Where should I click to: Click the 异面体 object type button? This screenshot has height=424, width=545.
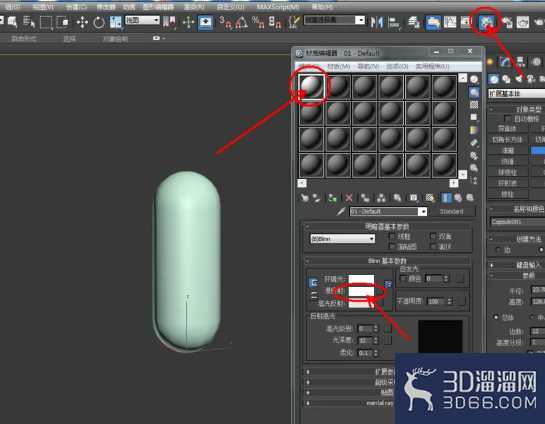click(x=507, y=129)
